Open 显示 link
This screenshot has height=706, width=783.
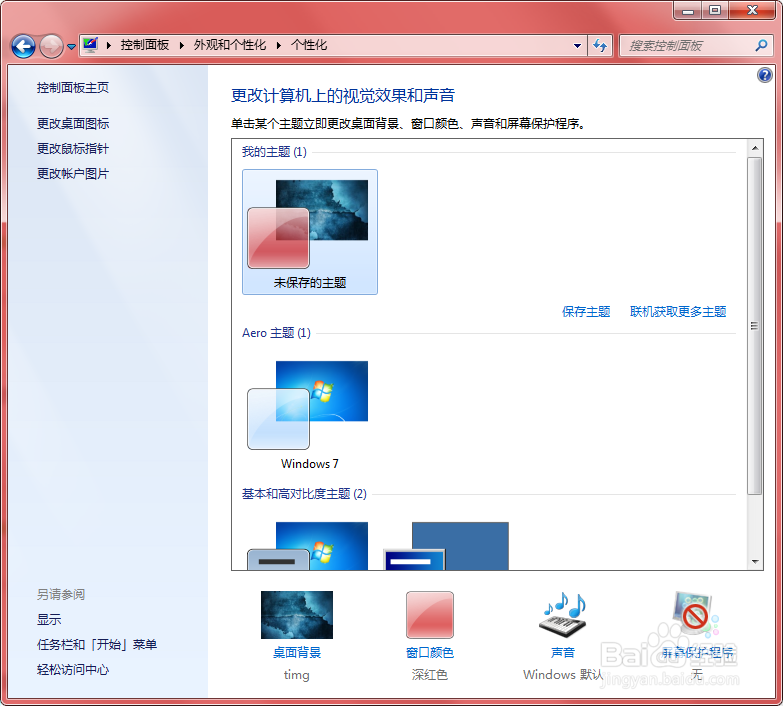[x=48, y=620]
